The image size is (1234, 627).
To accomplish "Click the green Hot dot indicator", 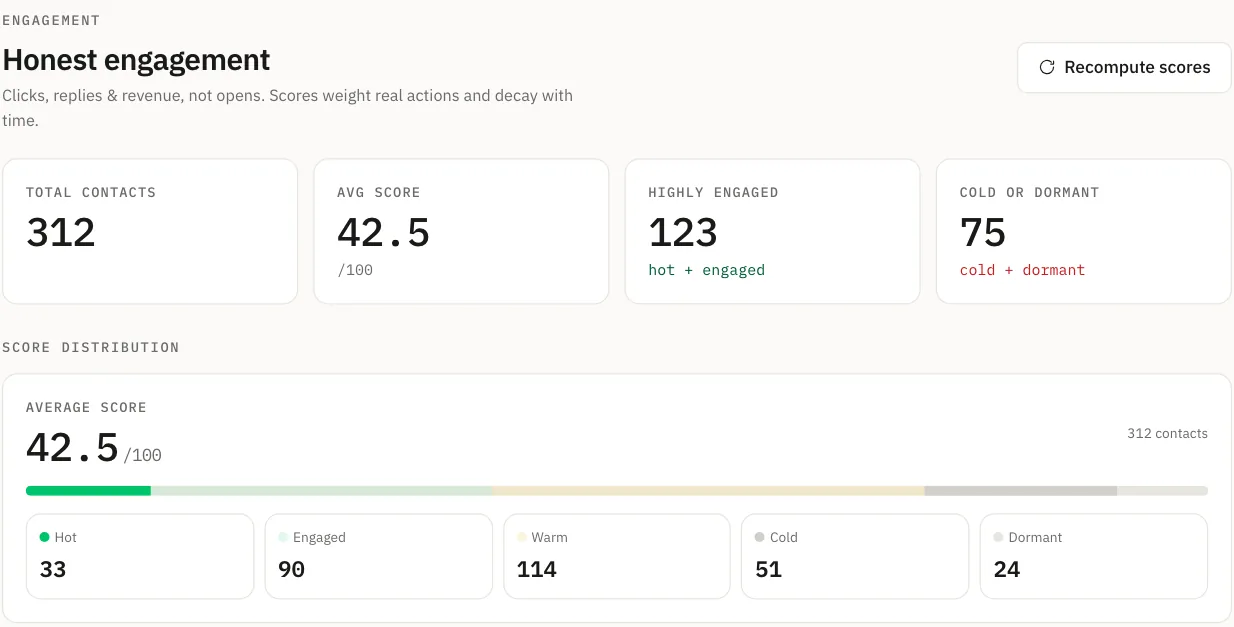I will click(44, 537).
